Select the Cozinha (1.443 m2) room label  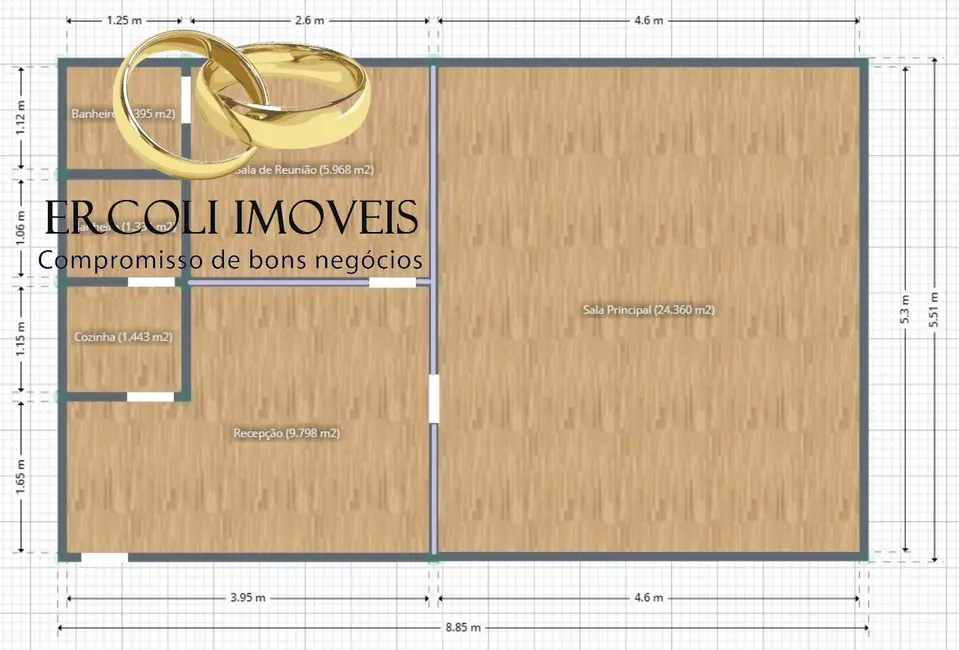point(123,337)
